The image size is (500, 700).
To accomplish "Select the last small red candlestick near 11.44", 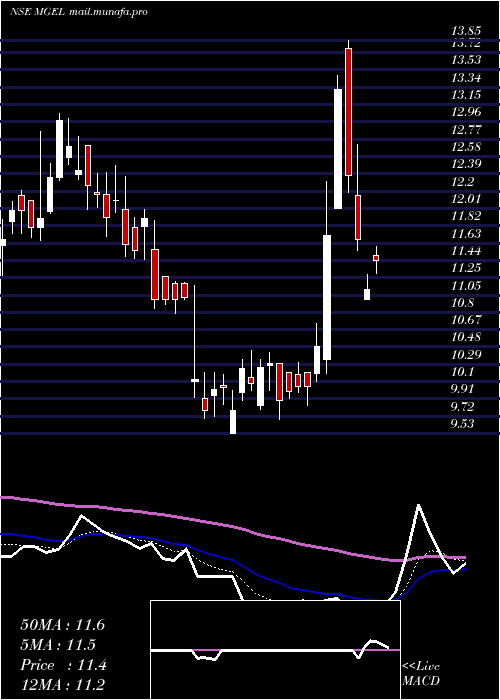I will click(x=376, y=258).
